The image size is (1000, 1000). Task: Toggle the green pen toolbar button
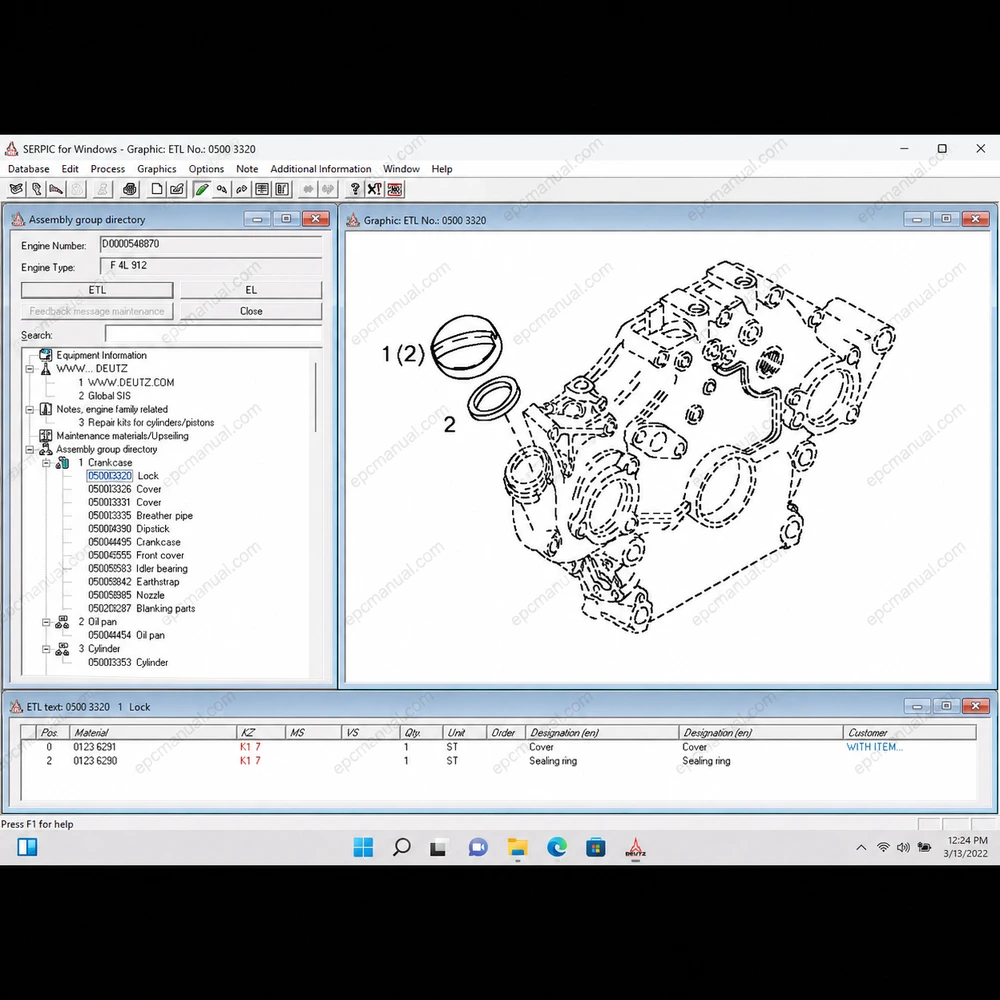pos(202,189)
